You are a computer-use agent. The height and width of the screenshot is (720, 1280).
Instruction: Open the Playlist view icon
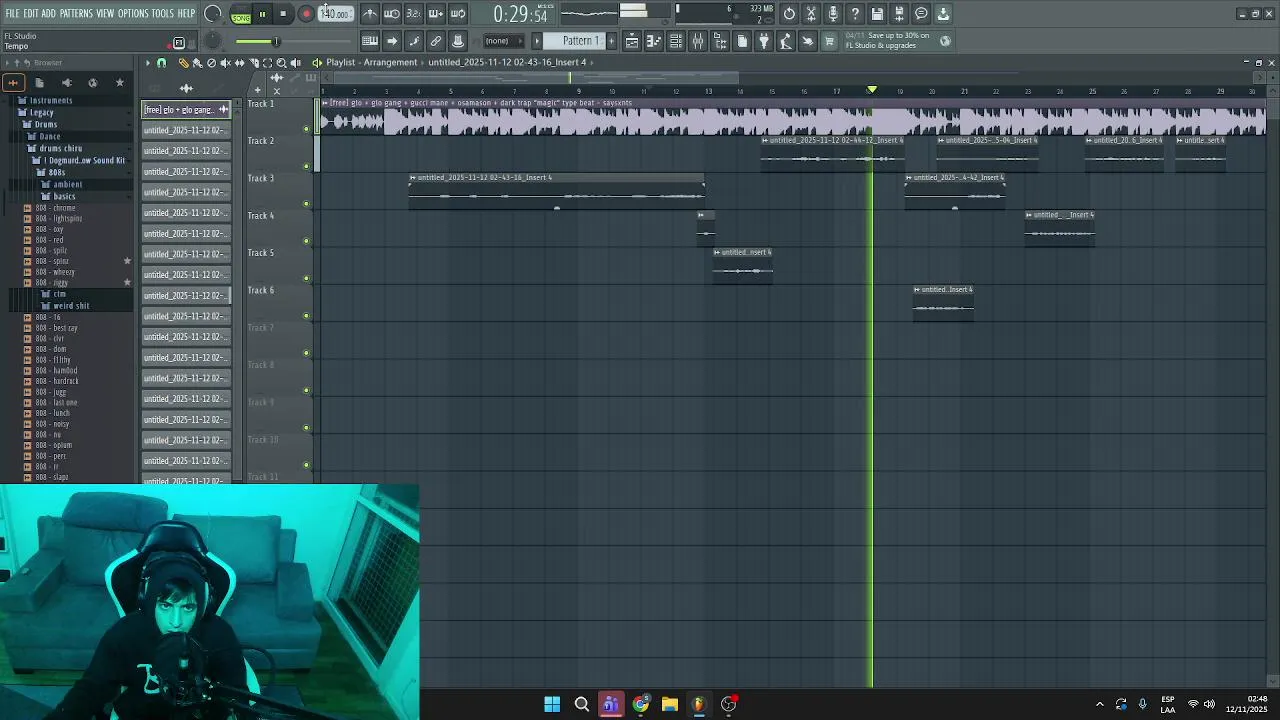point(632,41)
